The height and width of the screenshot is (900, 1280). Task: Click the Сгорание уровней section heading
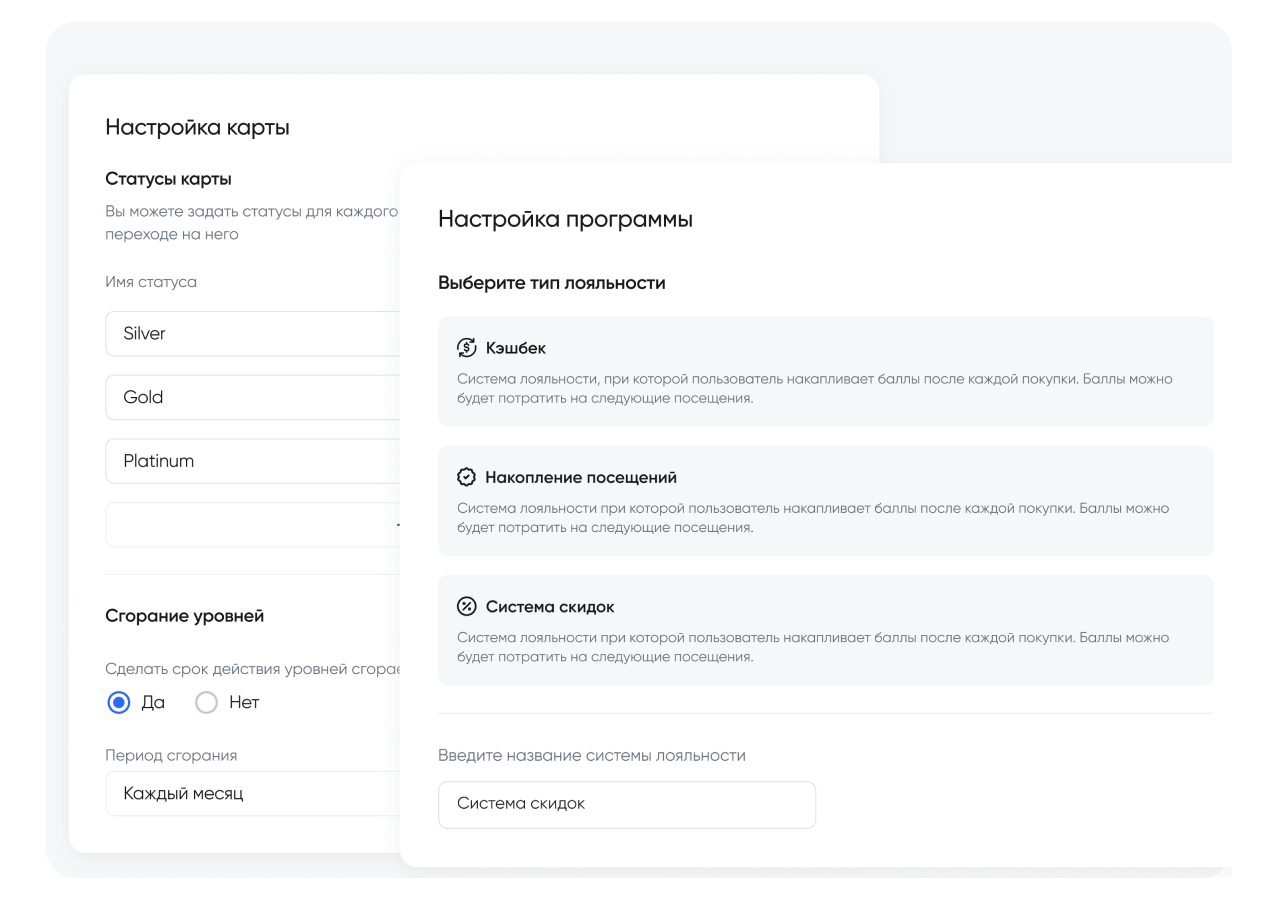coord(184,616)
